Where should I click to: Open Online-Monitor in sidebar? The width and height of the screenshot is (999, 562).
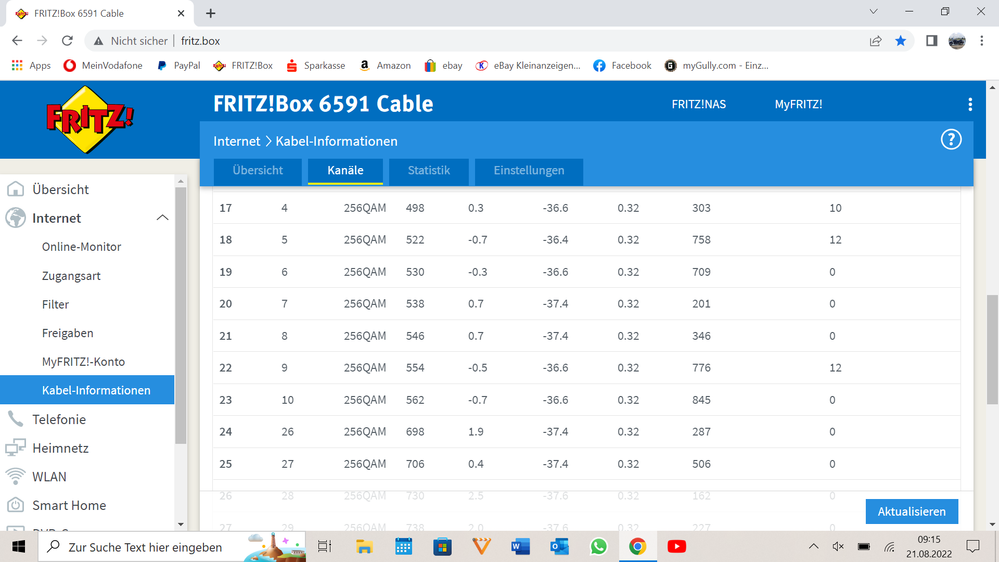pyautogui.click(x=82, y=247)
